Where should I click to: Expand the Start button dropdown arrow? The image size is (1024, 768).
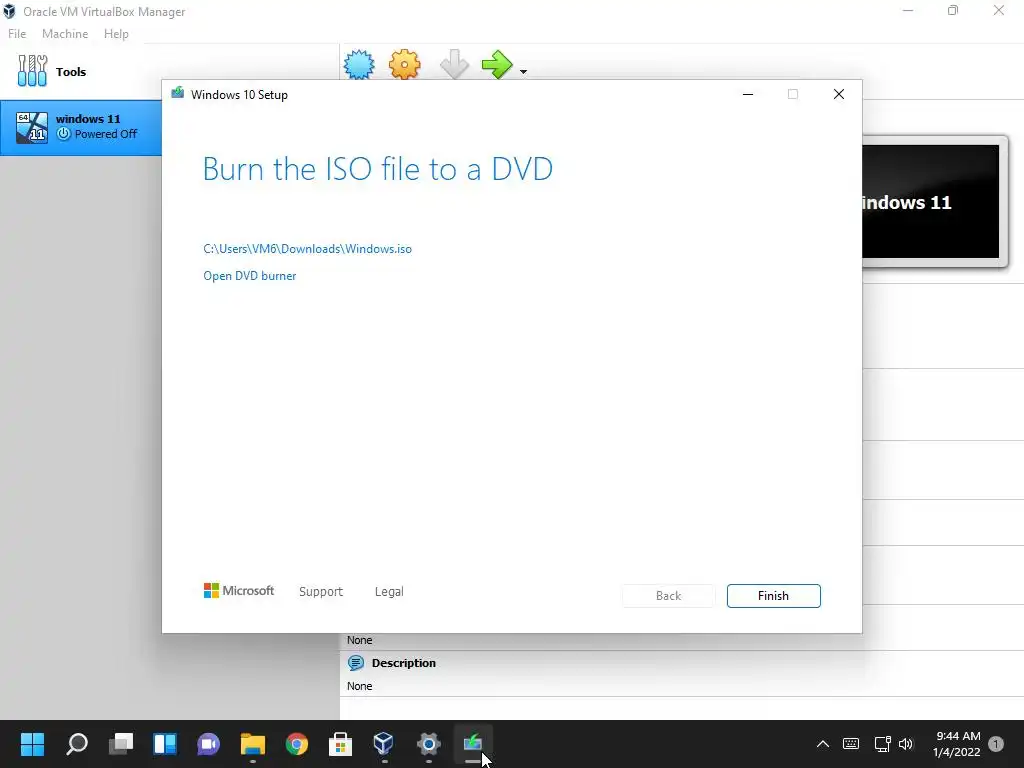click(x=523, y=71)
